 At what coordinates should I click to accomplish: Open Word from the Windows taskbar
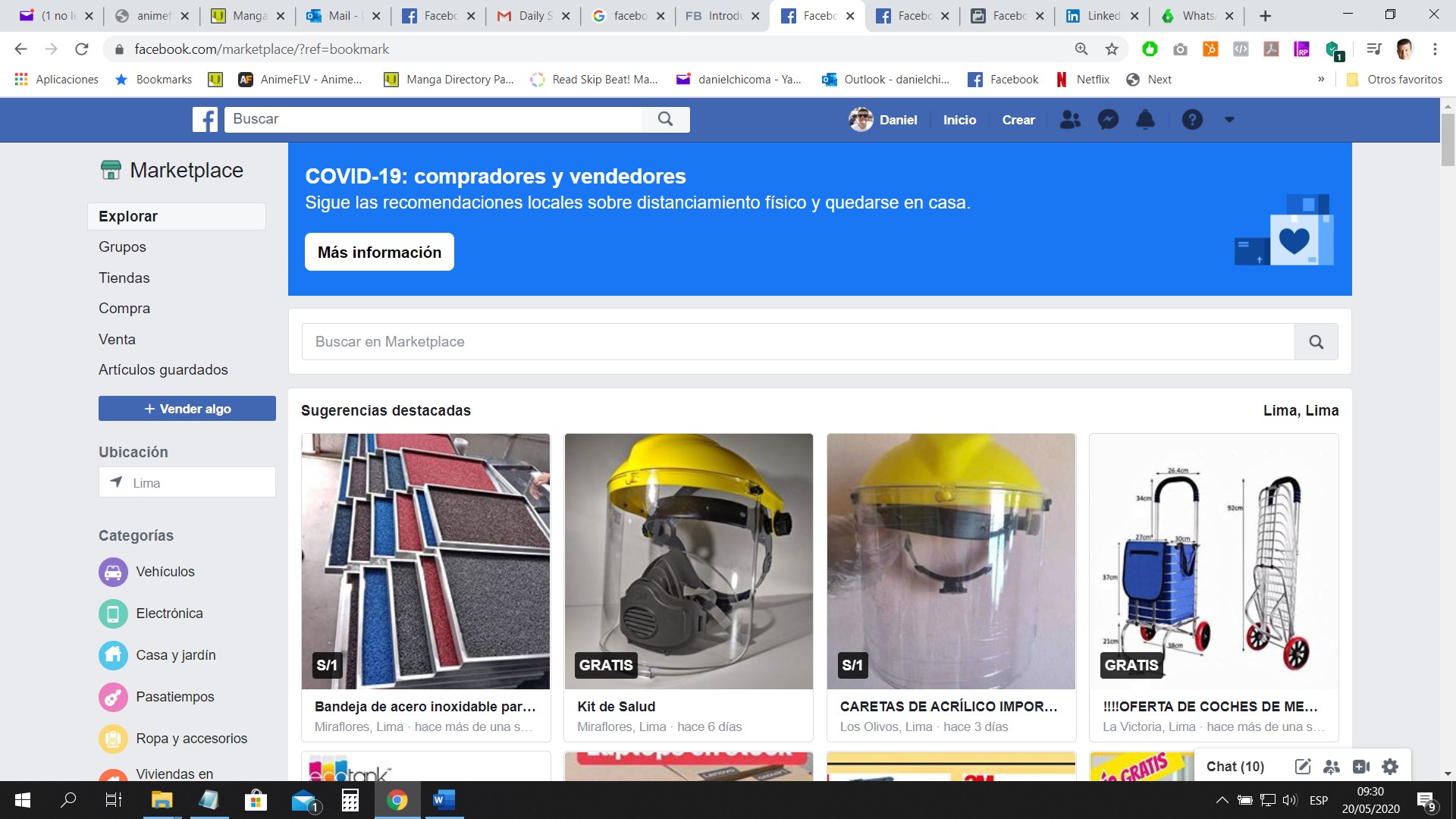point(443,800)
